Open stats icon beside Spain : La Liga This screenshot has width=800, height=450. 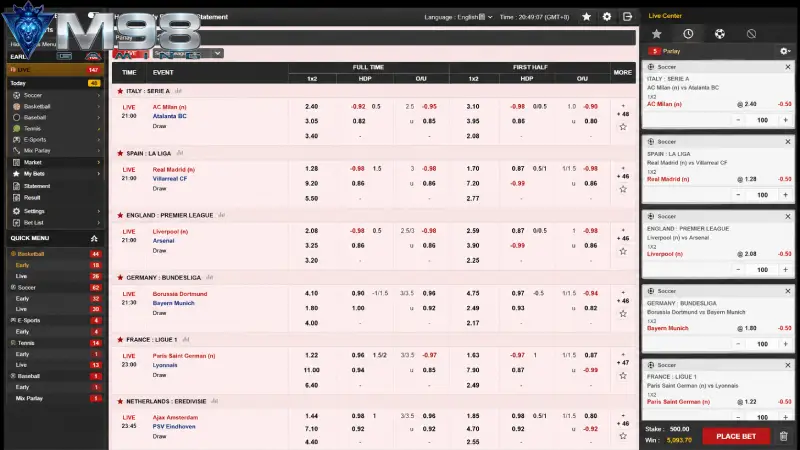point(180,153)
